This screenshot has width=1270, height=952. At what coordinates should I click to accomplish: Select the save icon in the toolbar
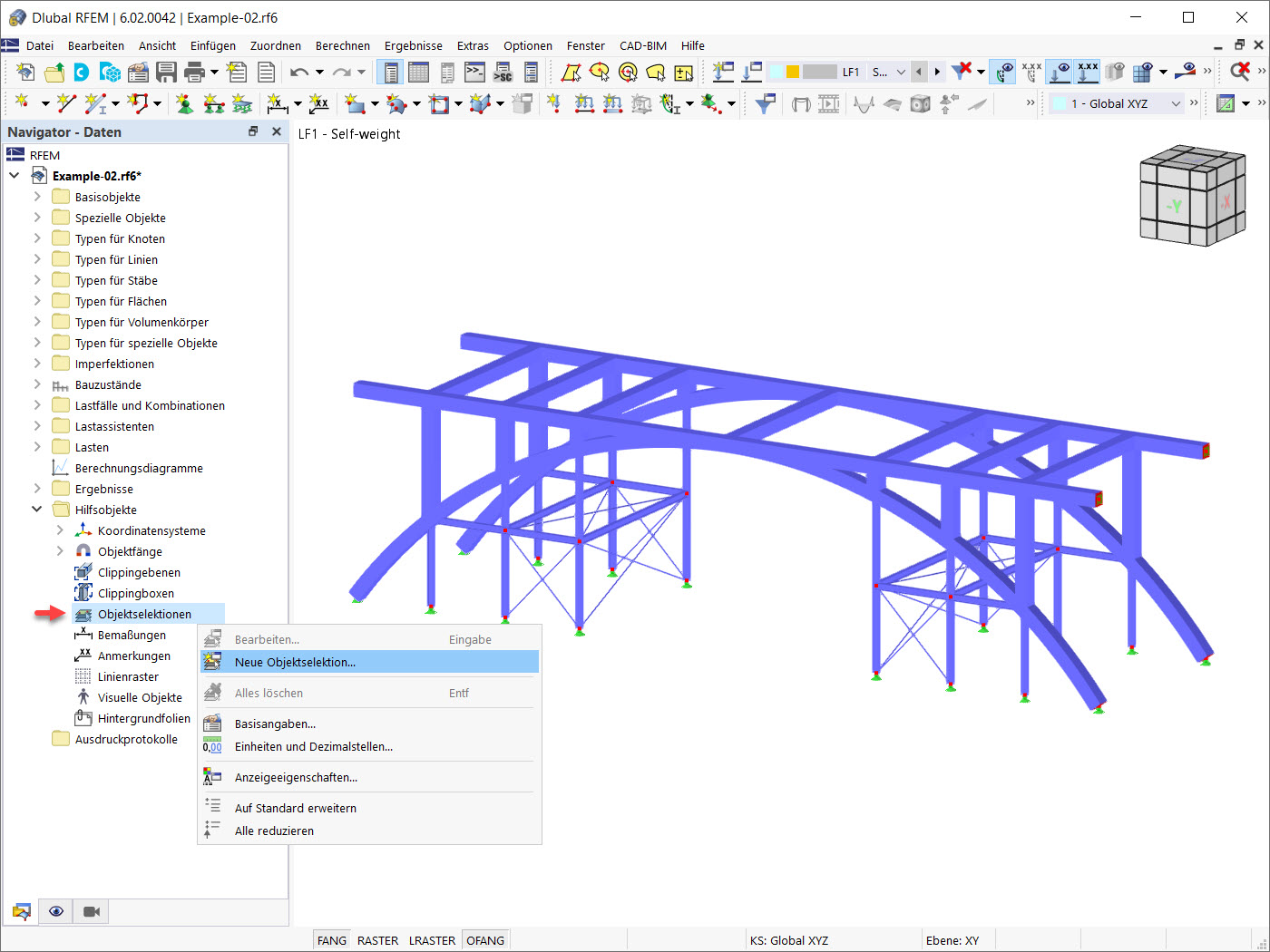point(167,71)
